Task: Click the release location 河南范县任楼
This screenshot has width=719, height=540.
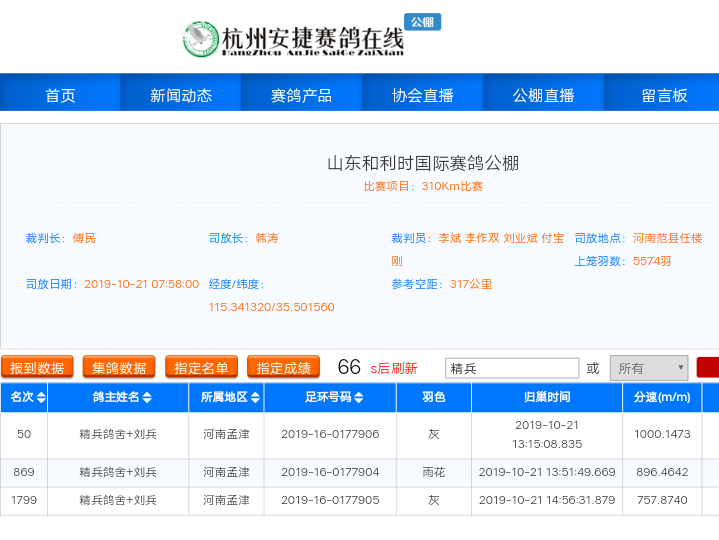Action: [668, 238]
